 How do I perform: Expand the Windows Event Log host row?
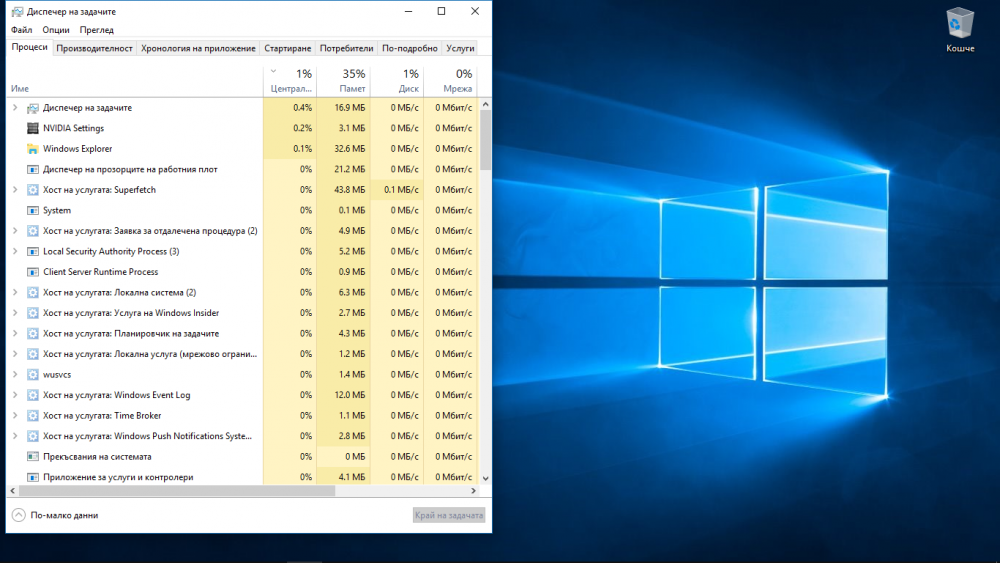[x=15, y=395]
